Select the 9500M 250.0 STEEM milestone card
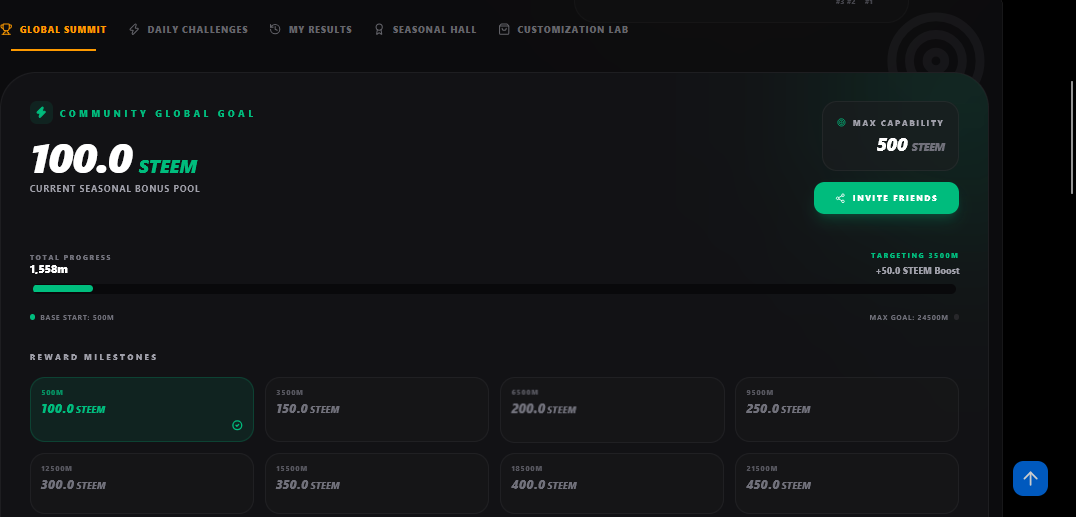The image size is (1076, 517). (847, 409)
